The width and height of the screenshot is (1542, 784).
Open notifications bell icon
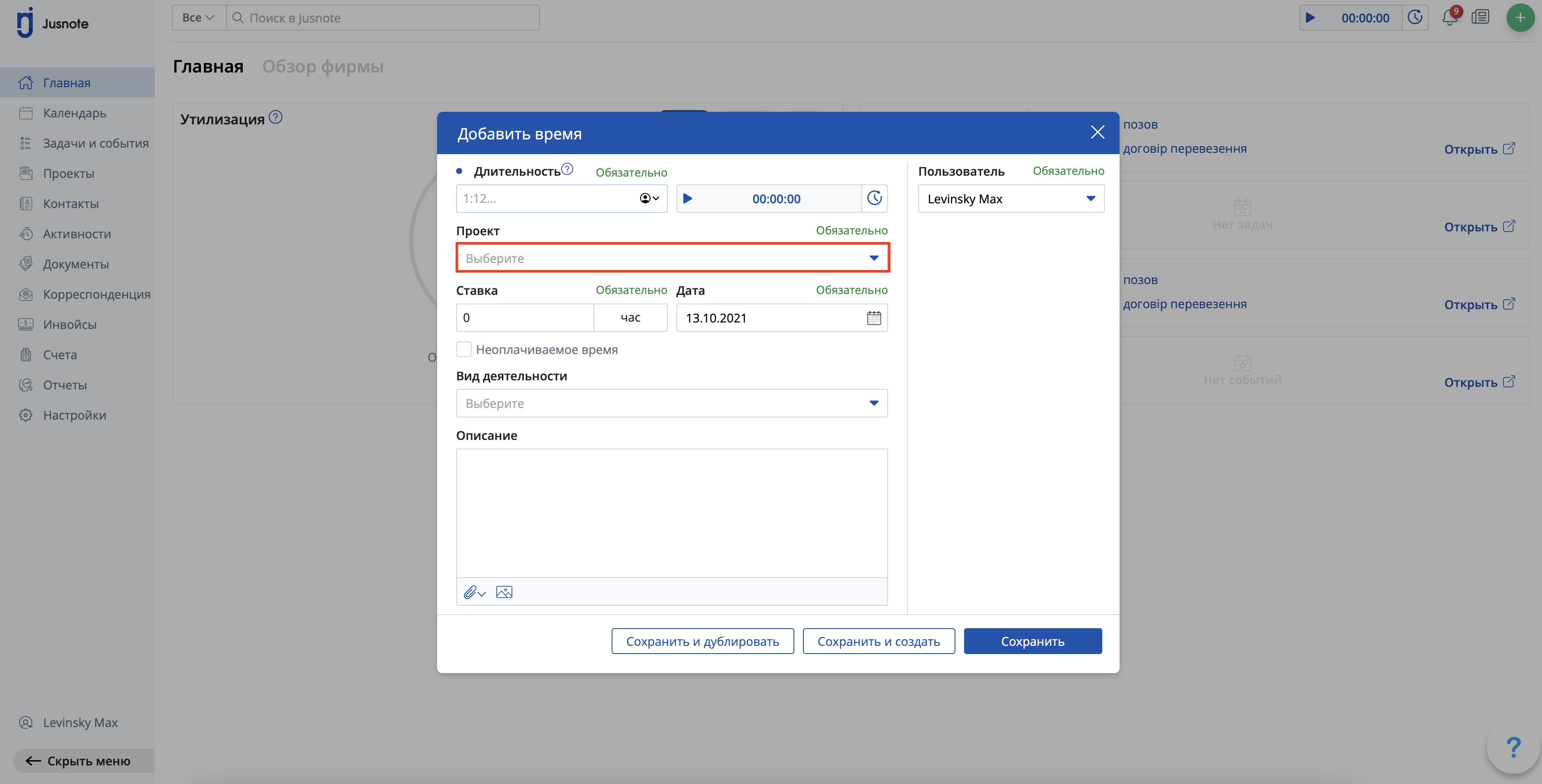(x=1450, y=17)
